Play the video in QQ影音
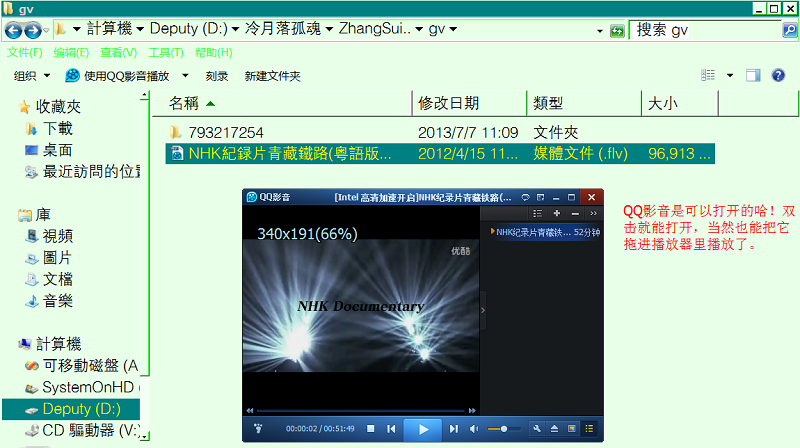 click(x=423, y=429)
